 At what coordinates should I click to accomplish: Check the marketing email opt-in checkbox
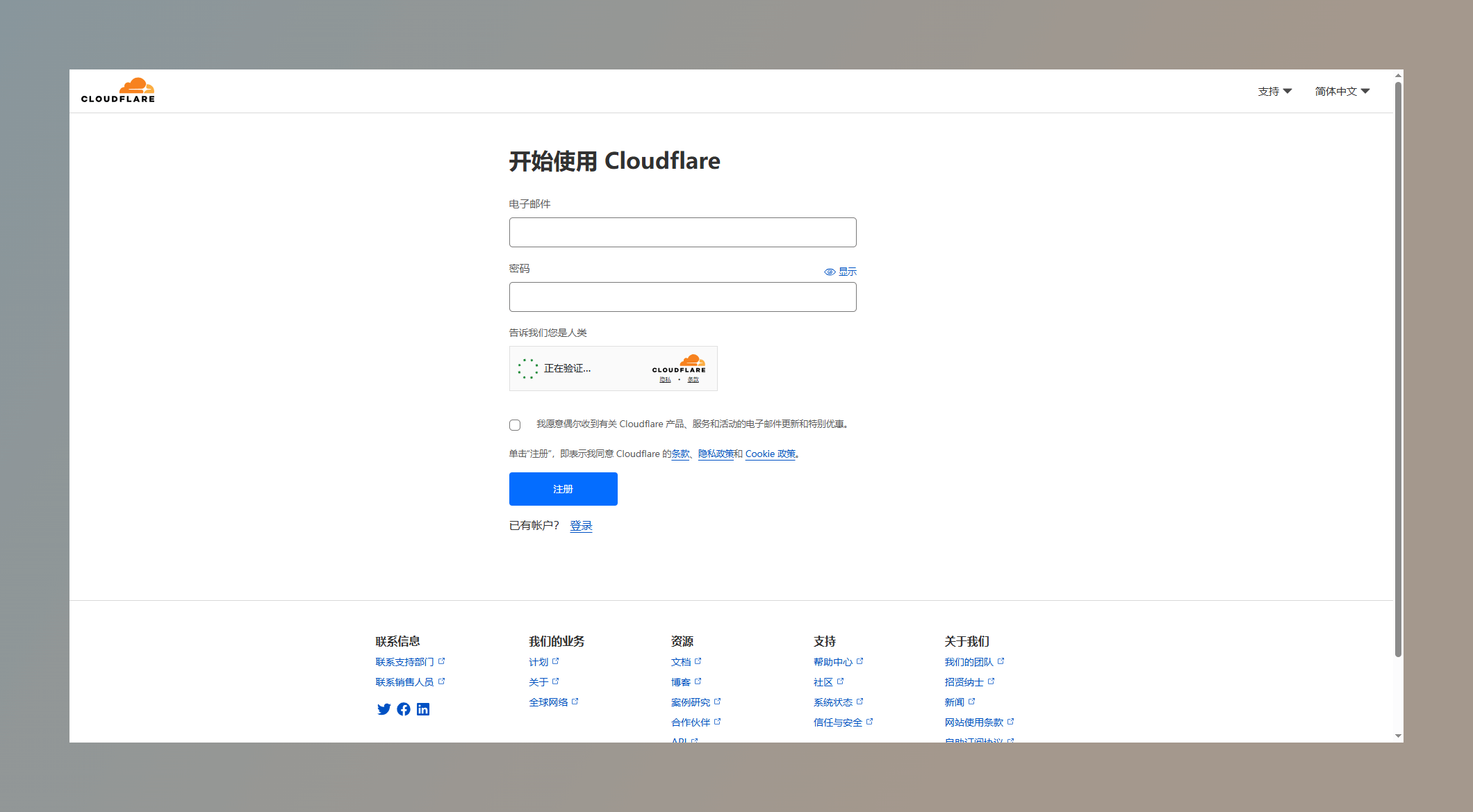tap(515, 425)
